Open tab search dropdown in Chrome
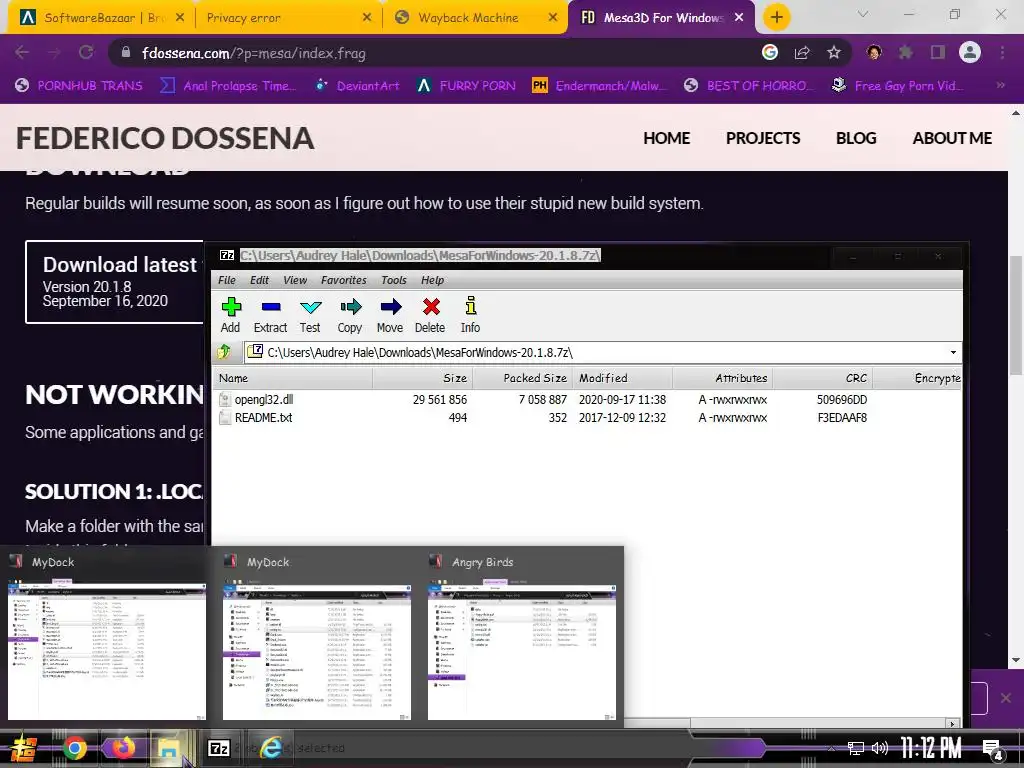 point(863,14)
